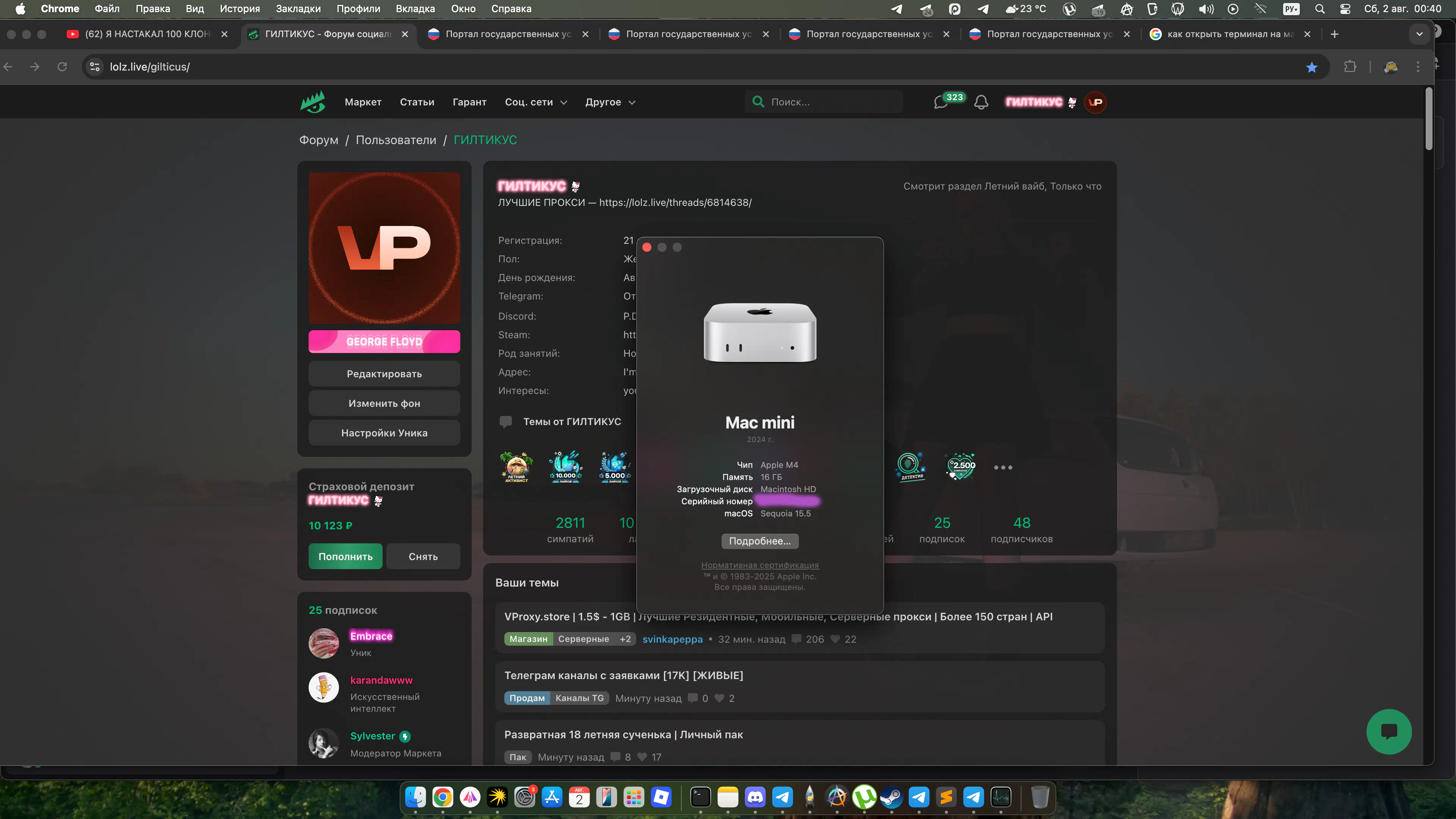The height and width of the screenshot is (819, 1456).
Task: Open the lolz forum logo home link
Action: click(x=312, y=102)
